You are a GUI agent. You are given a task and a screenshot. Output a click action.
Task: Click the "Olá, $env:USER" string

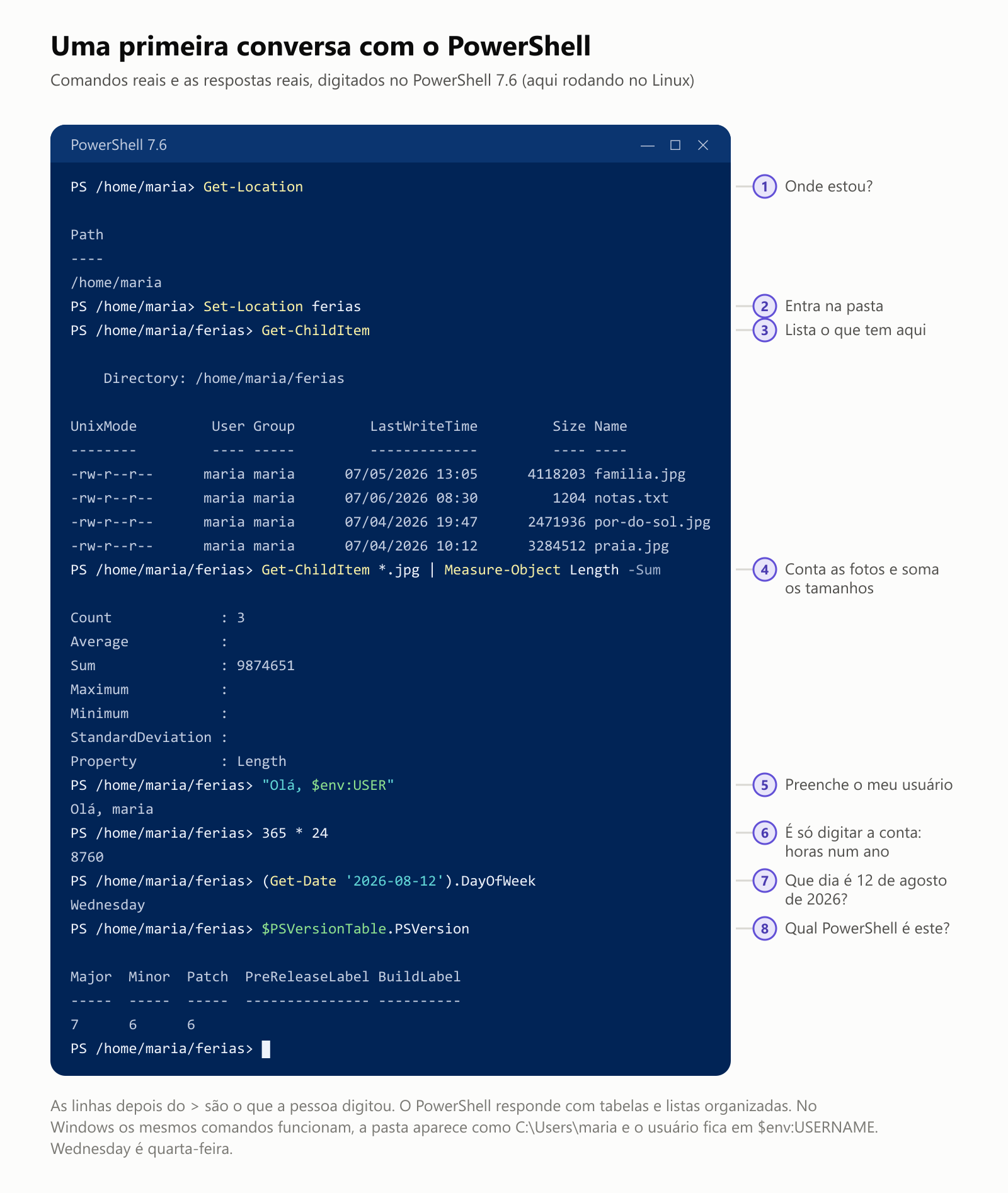pyautogui.click(x=328, y=785)
